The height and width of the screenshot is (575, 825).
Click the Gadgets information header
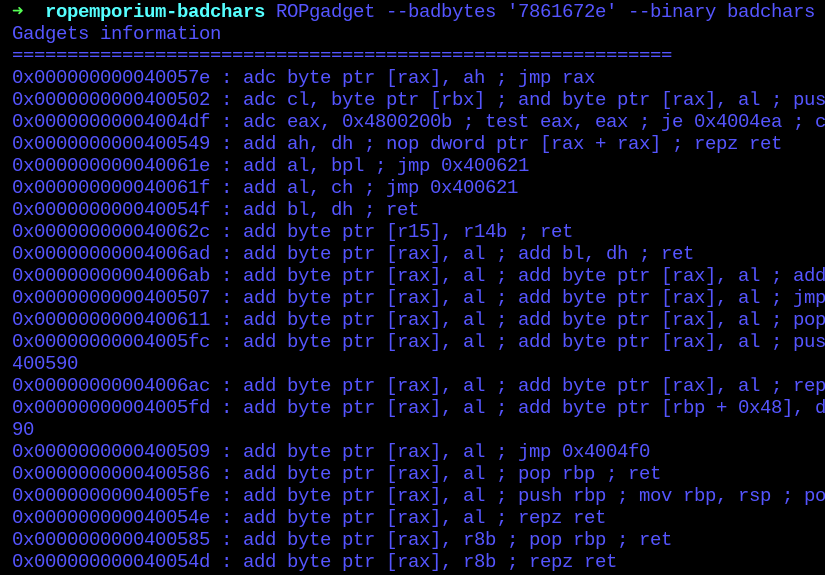point(116,33)
